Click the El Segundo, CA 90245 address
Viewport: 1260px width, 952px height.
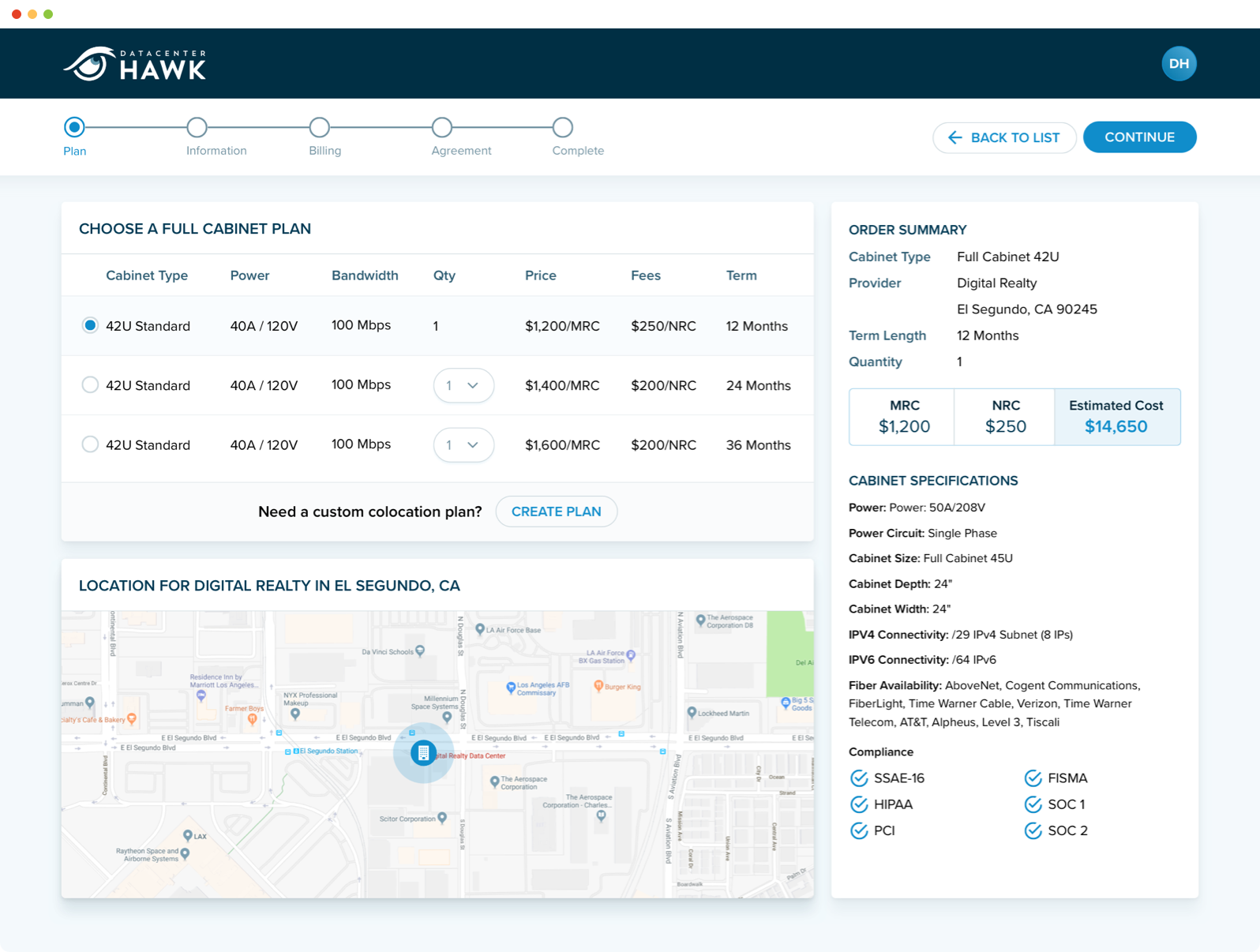point(1027,309)
